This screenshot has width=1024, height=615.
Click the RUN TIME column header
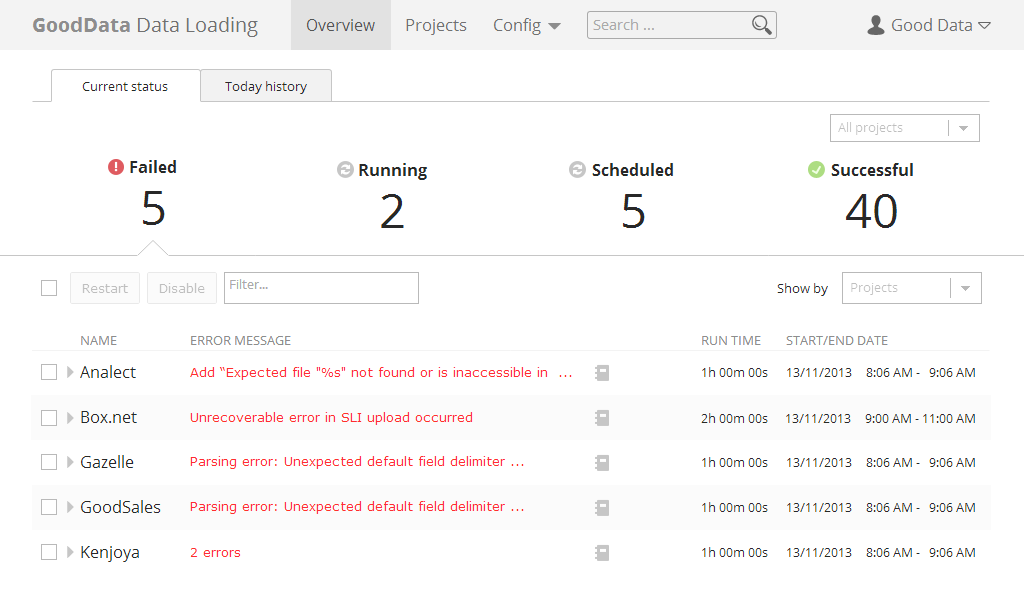(731, 341)
